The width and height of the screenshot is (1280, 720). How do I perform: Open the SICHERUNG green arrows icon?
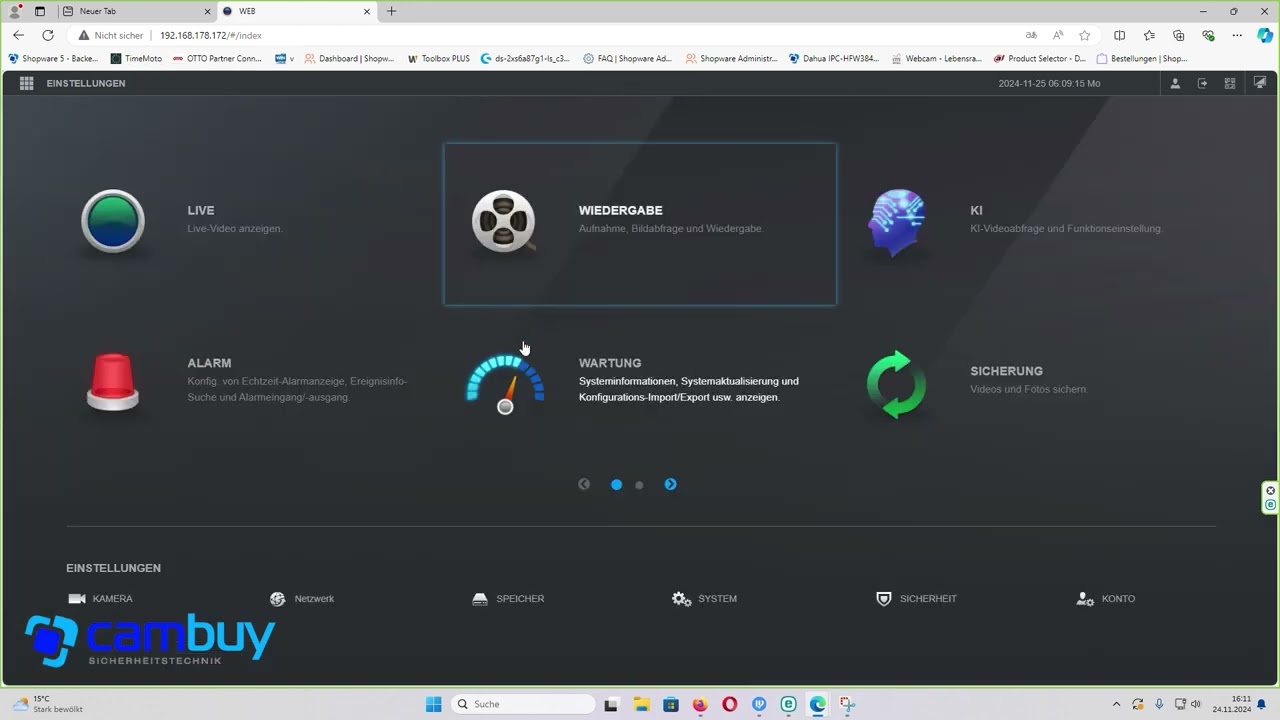click(x=896, y=384)
